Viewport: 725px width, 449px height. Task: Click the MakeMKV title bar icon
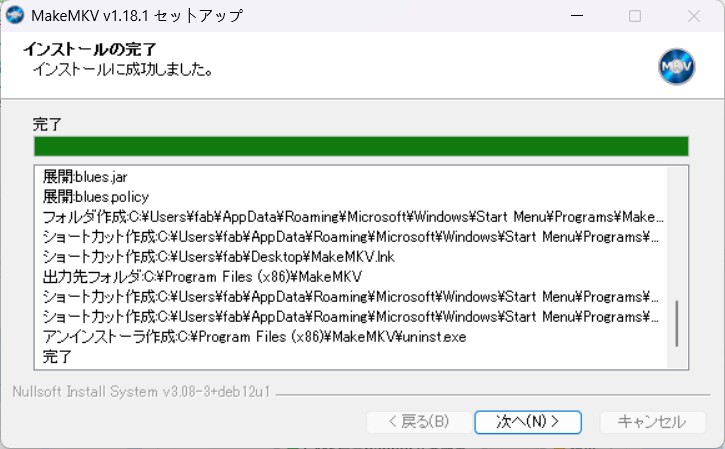click(x=15, y=15)
